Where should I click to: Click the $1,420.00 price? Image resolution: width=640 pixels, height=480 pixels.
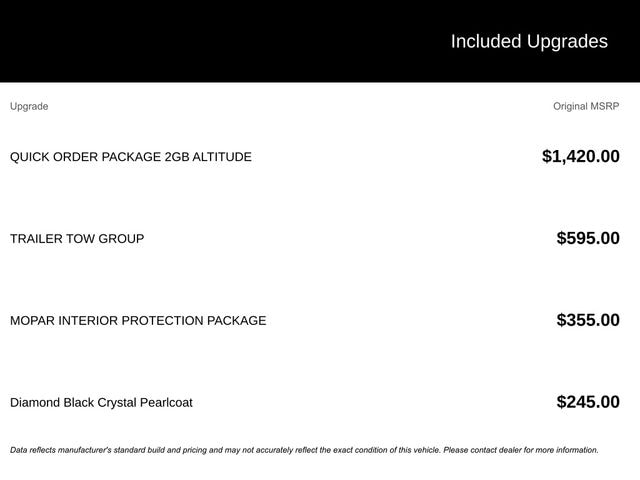(x=580, y=156)
